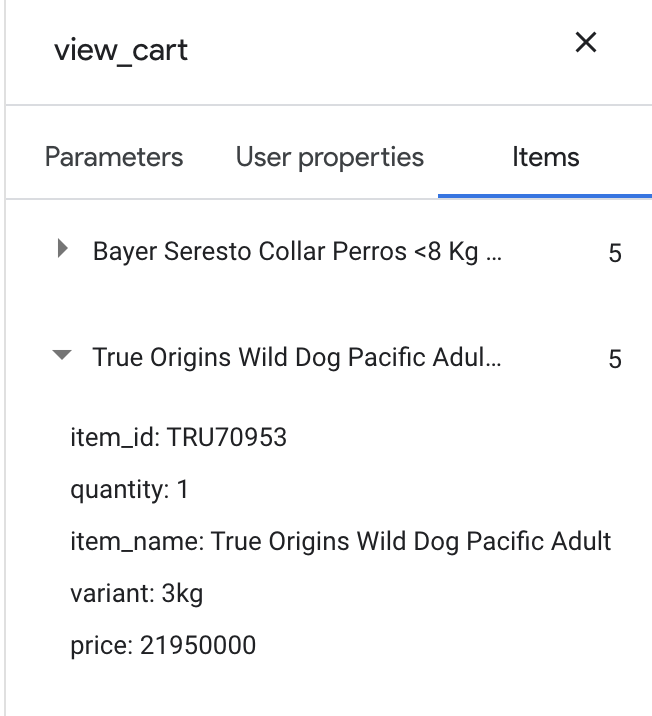Click the count 5 beside Bayer Seresto
This screenshot has height=716, width=652.
tap(615, 253)
